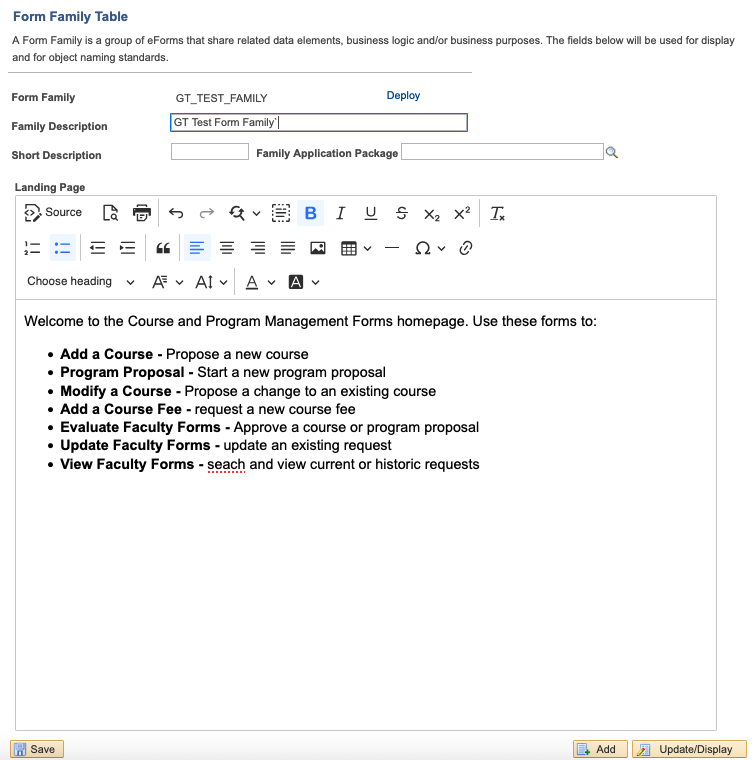Expand the Find and Replace dropdown arrow
Image resolution: width=754 pixels, height=760 pixels.
(x=256, y=213)
